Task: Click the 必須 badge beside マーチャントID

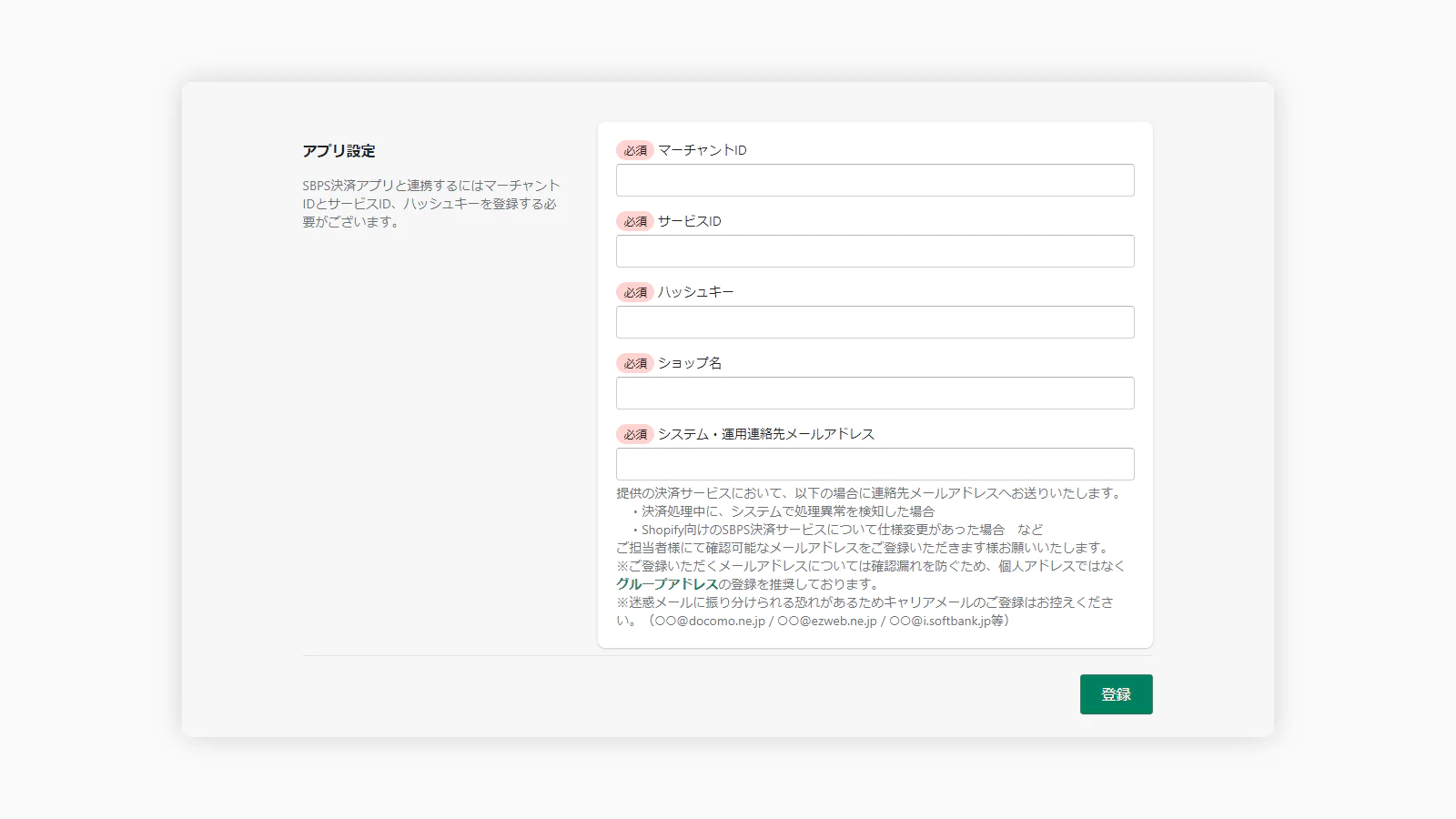Action: 634,150
